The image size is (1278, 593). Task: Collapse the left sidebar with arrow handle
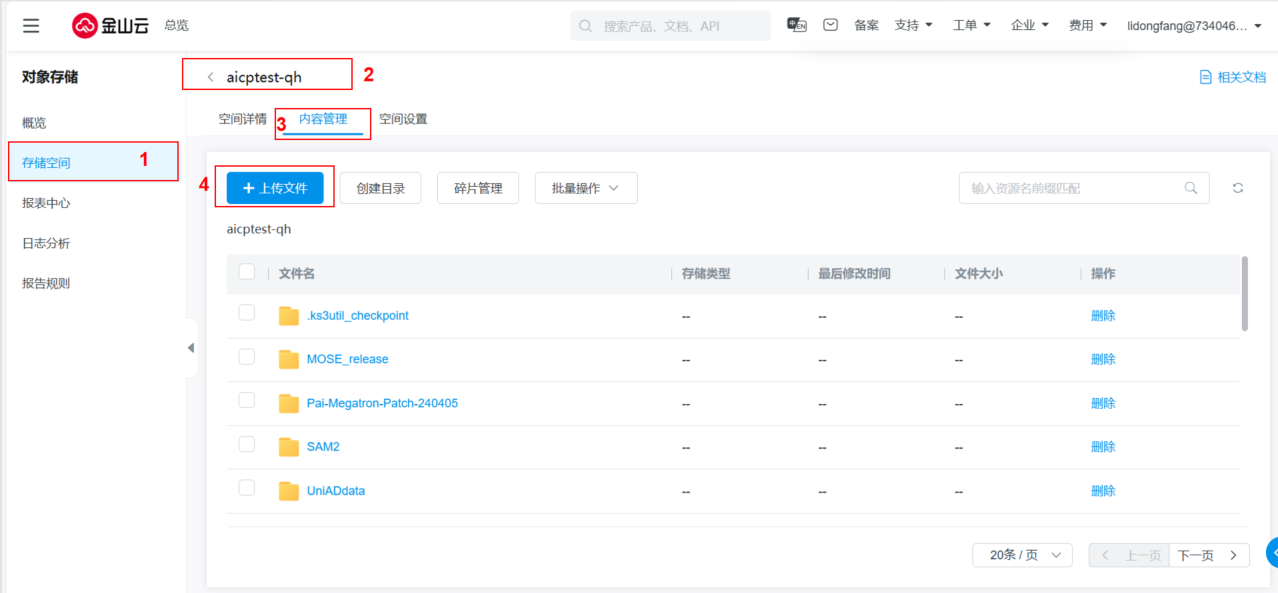click(x=191, y=348)
